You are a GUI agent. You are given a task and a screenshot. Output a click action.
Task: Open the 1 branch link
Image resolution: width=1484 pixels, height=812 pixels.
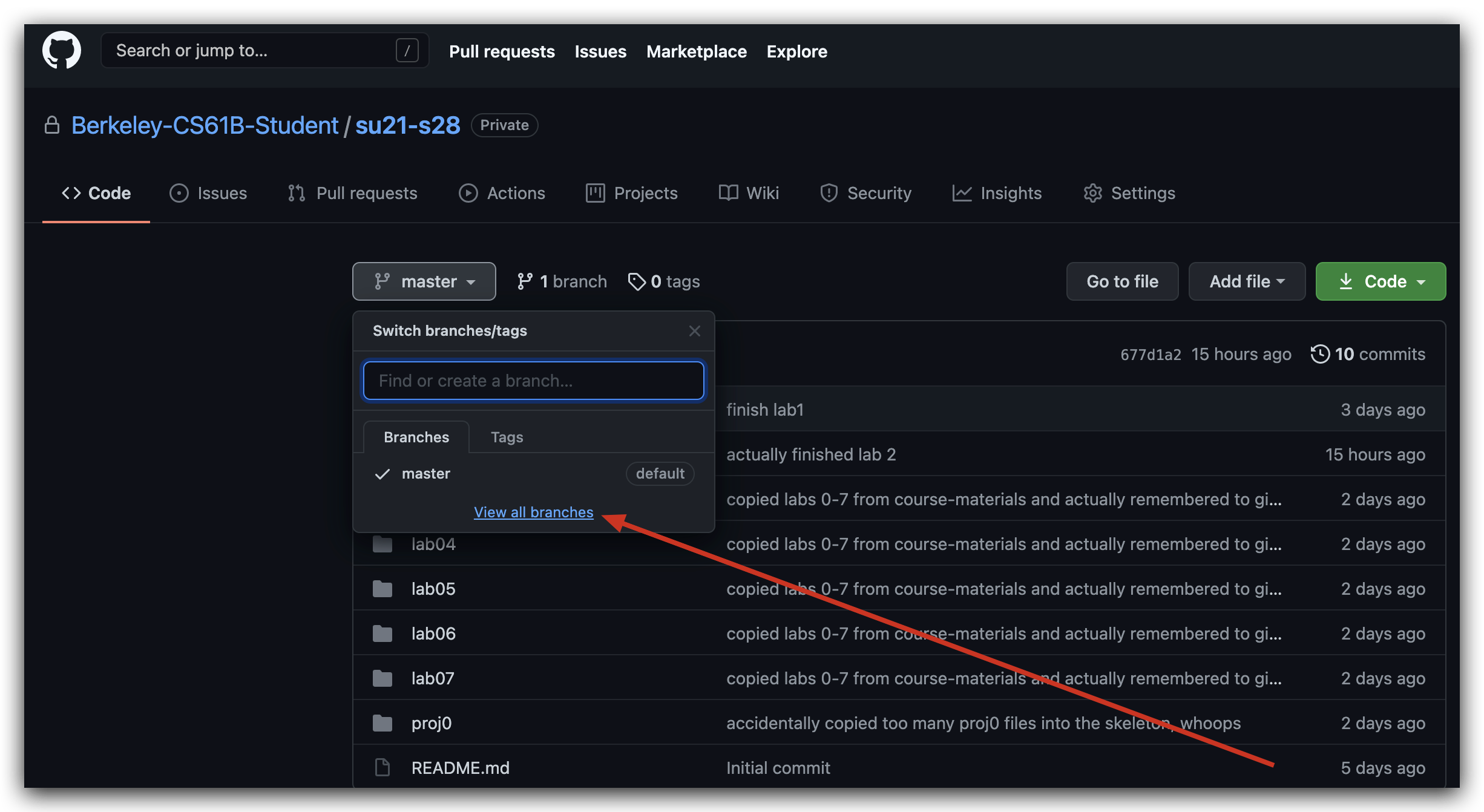tap(562, 281)
